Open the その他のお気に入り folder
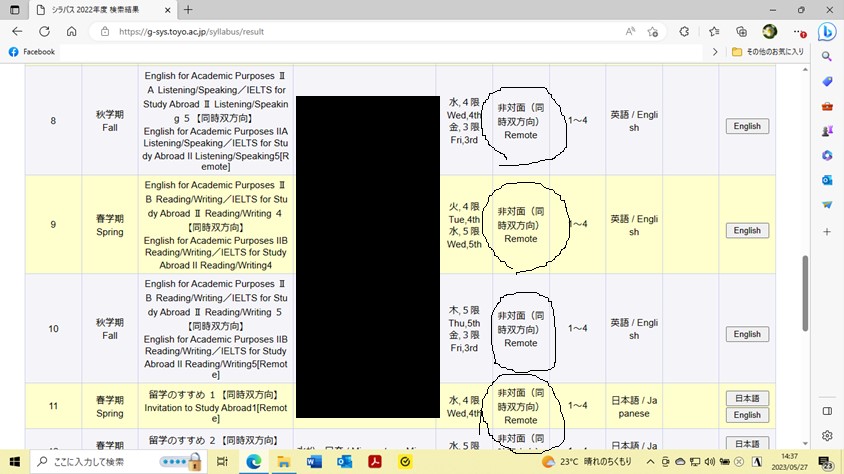Screen dimensions: 844x474 pos(768,52)
